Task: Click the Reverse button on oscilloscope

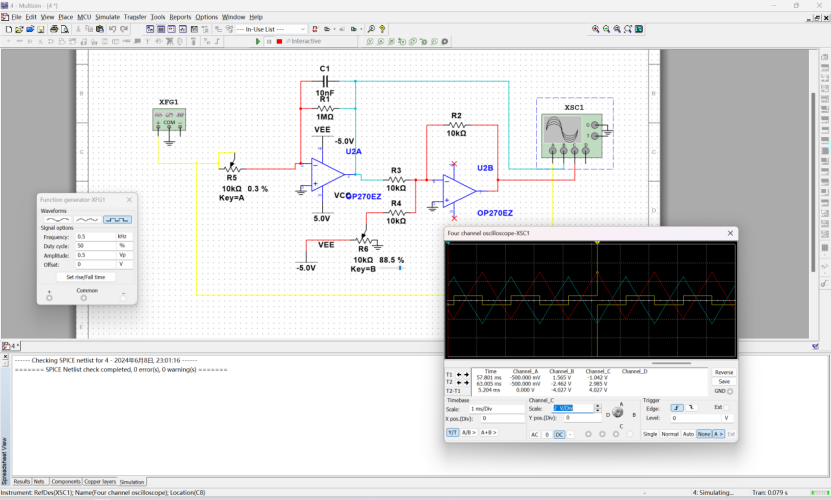Action: 724,372
